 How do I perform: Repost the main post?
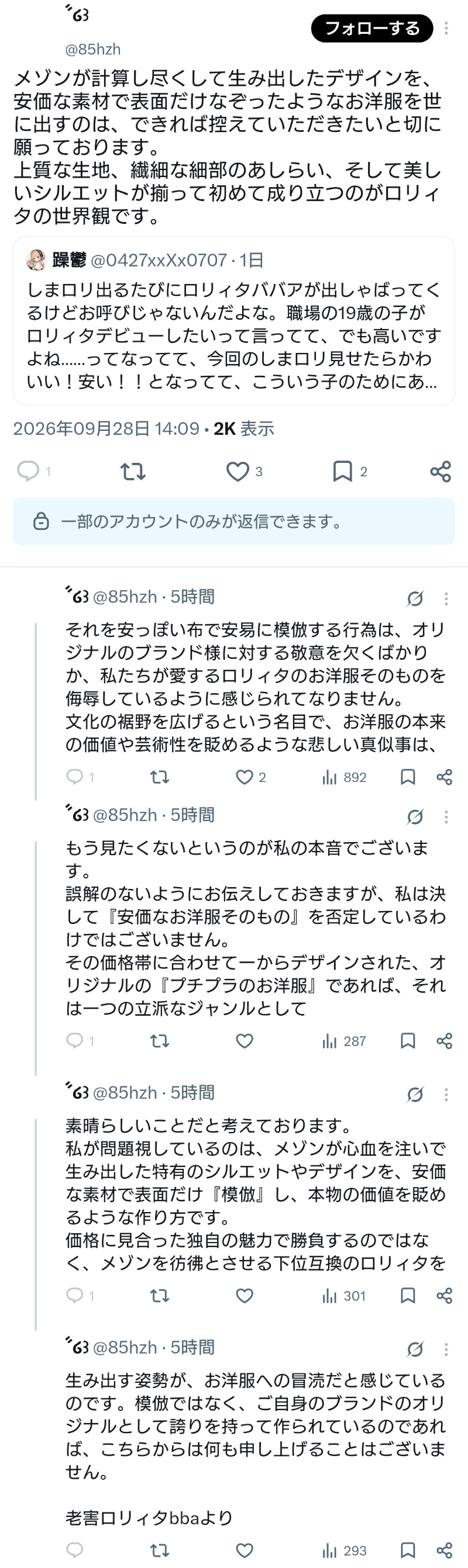click(133, 471)
